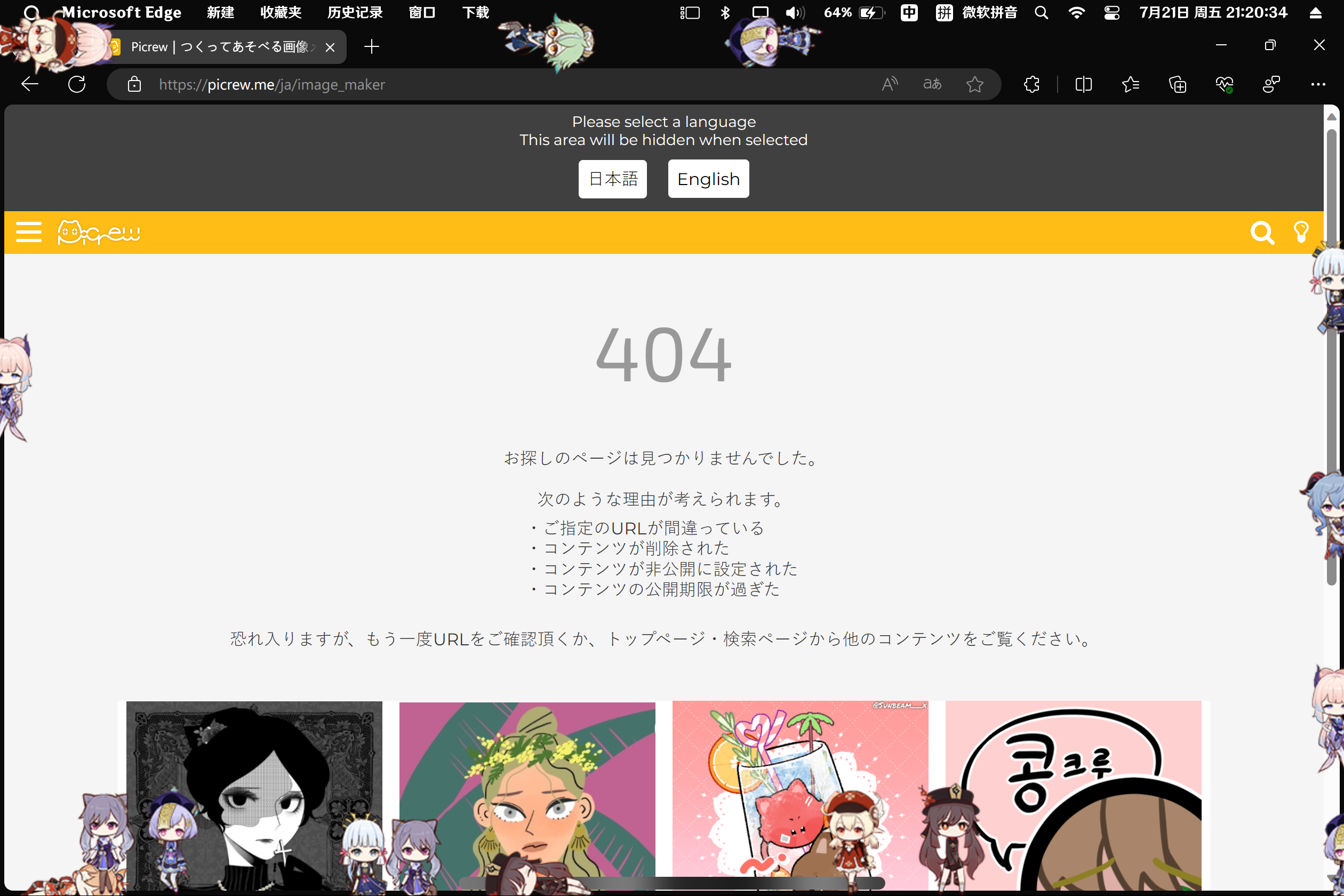1344x896 pixels.
Task: Close the Picrew tab
Action: [330, 47]
